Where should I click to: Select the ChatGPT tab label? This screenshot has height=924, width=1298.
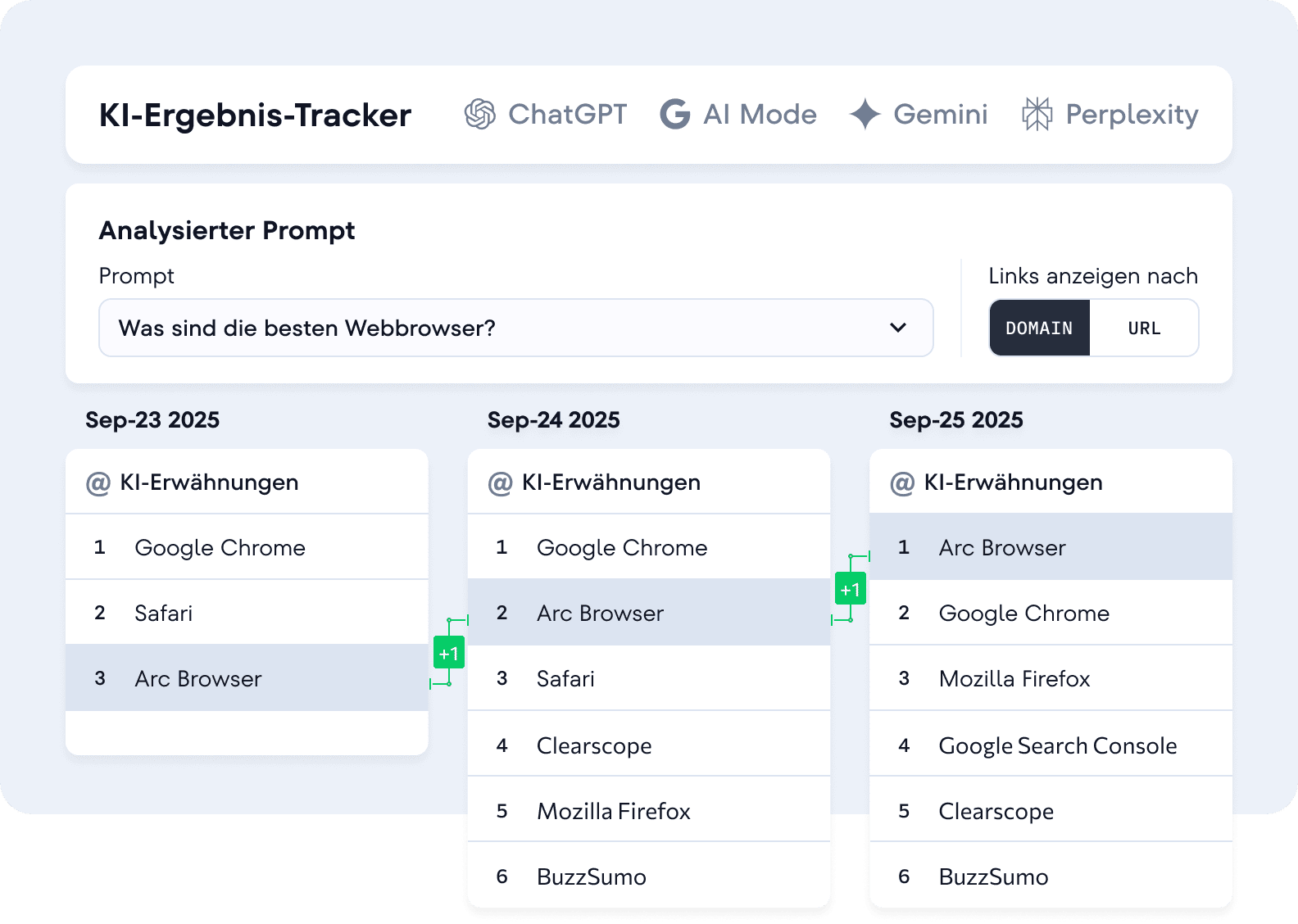point(567,115)
